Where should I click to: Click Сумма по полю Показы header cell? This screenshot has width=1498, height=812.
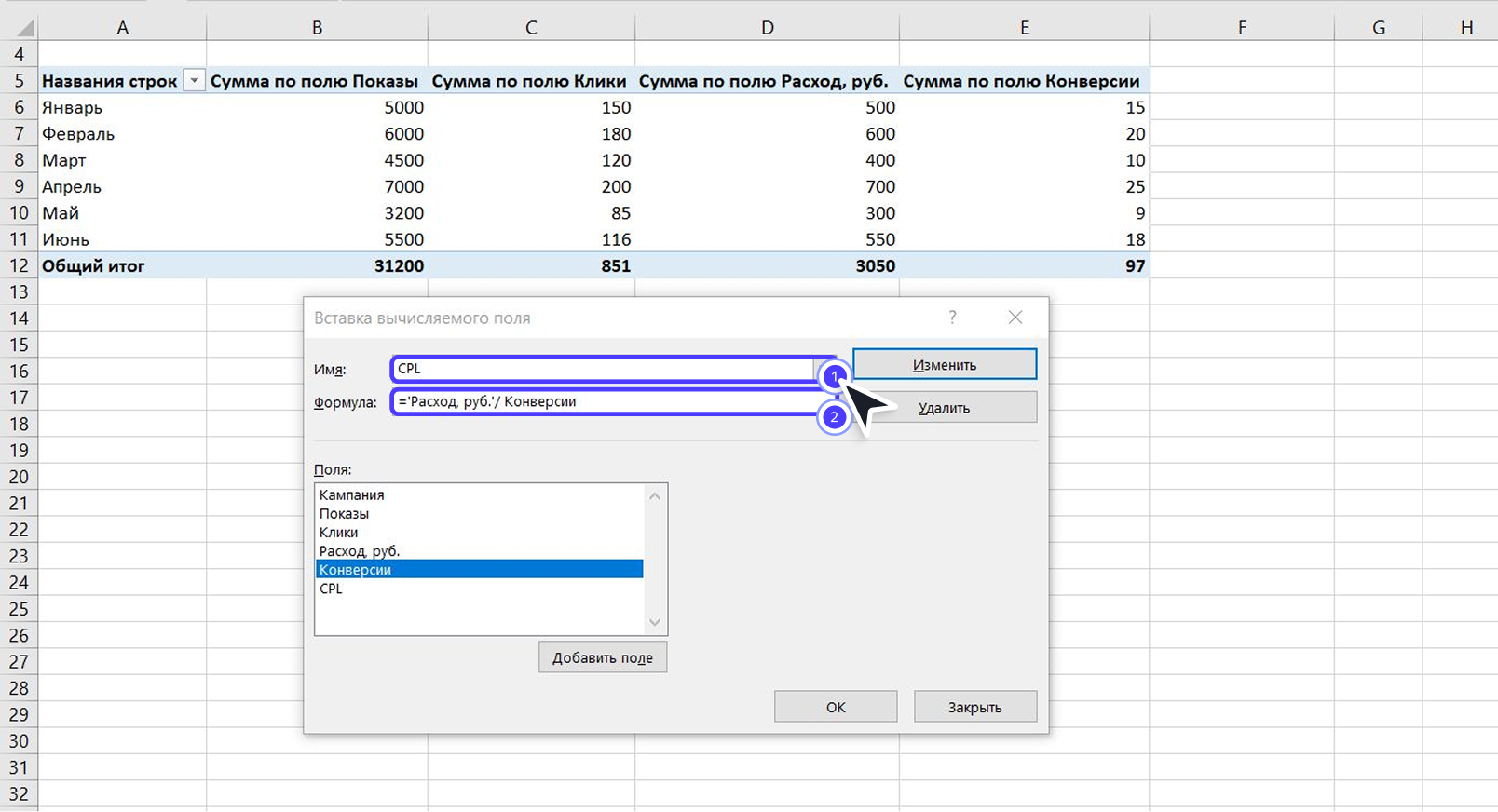pos(318,81)
